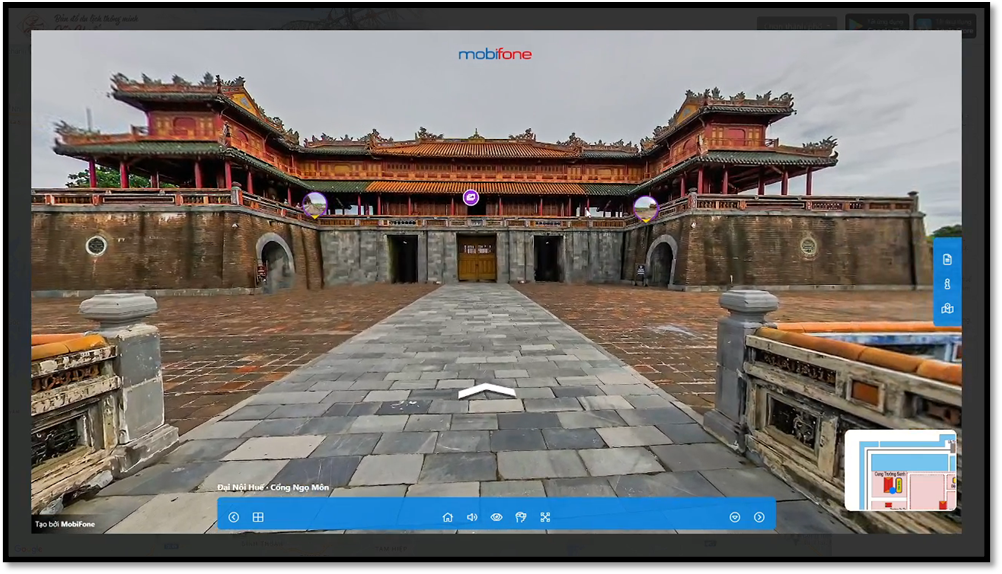Click the left purple scene hotspot on the gate
Screen dimensions: 1002x574
[x=314, y=205]
